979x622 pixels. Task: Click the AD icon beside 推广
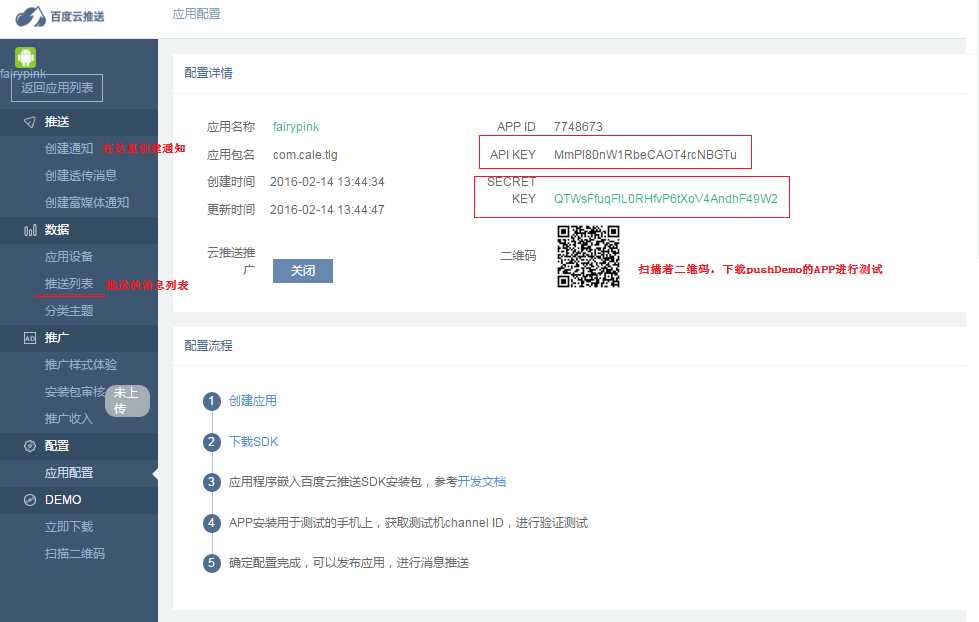click(29, 338)
